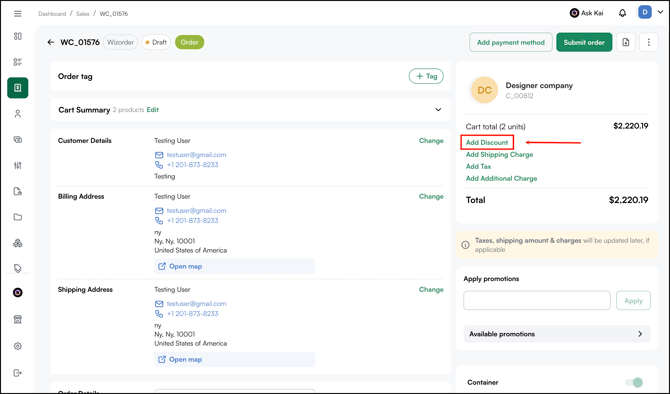Open the settings gear sidebar icon
The image size is (670, 394).
tap(18, 346)
